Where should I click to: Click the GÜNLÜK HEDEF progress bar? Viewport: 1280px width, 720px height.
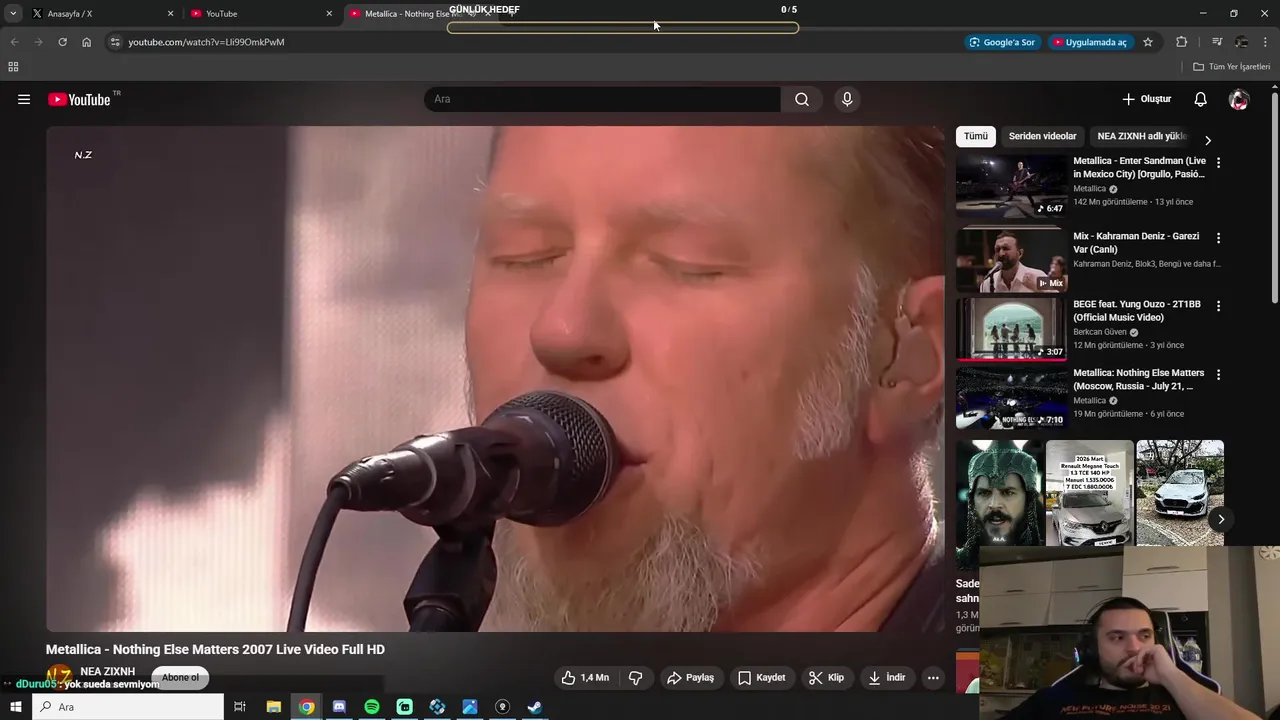pyautogui.click(x=622, y=27)
